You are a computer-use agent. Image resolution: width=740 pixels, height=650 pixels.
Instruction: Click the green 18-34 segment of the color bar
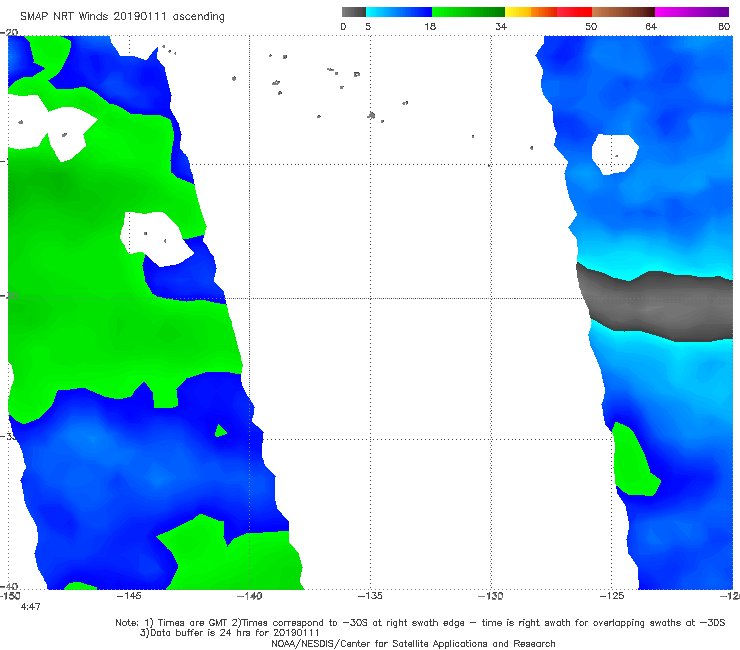[468, 12]
